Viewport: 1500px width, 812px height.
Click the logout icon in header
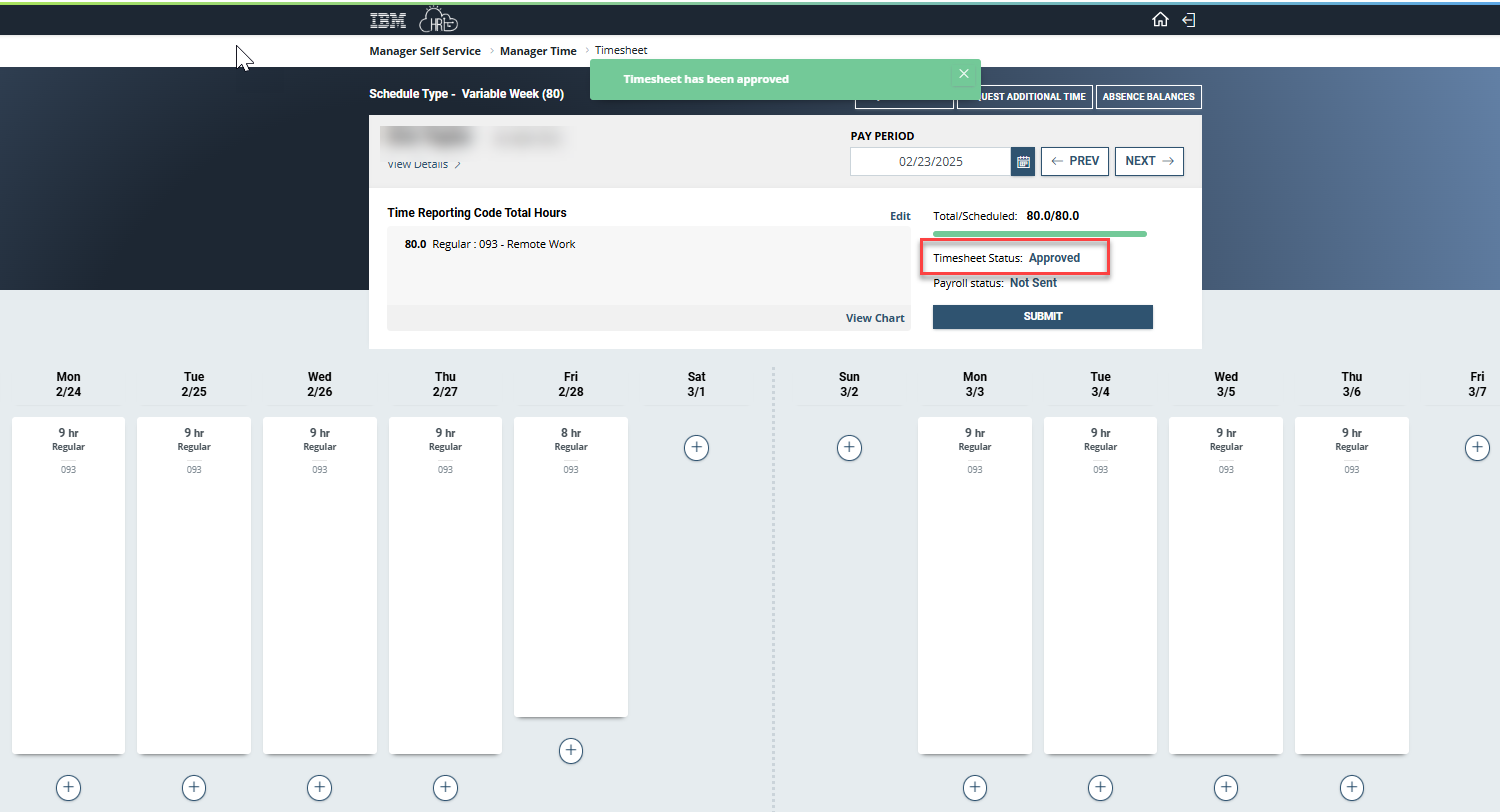[x=1188, y=20]
